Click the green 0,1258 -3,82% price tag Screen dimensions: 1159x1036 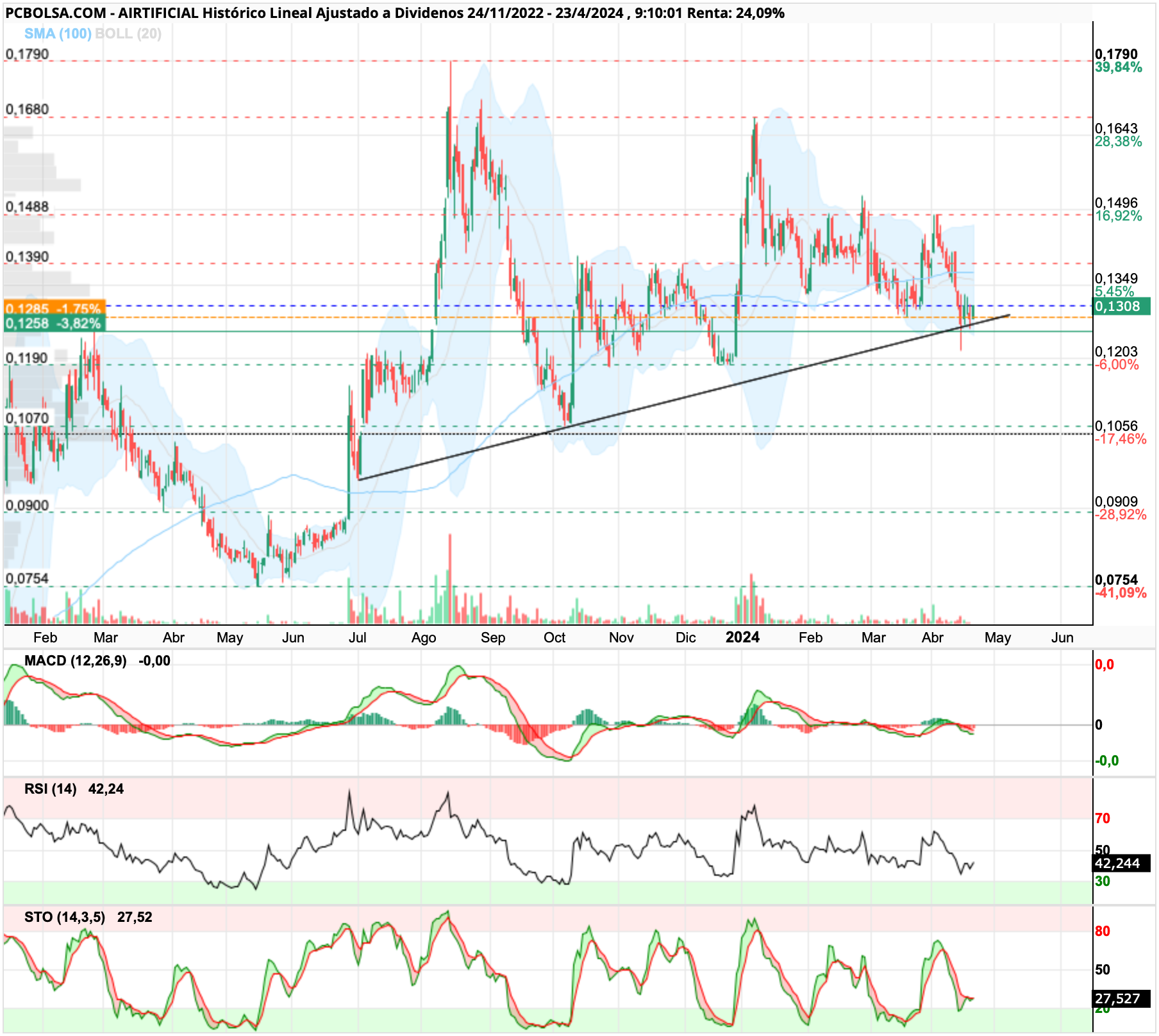[x=54, y=323]
